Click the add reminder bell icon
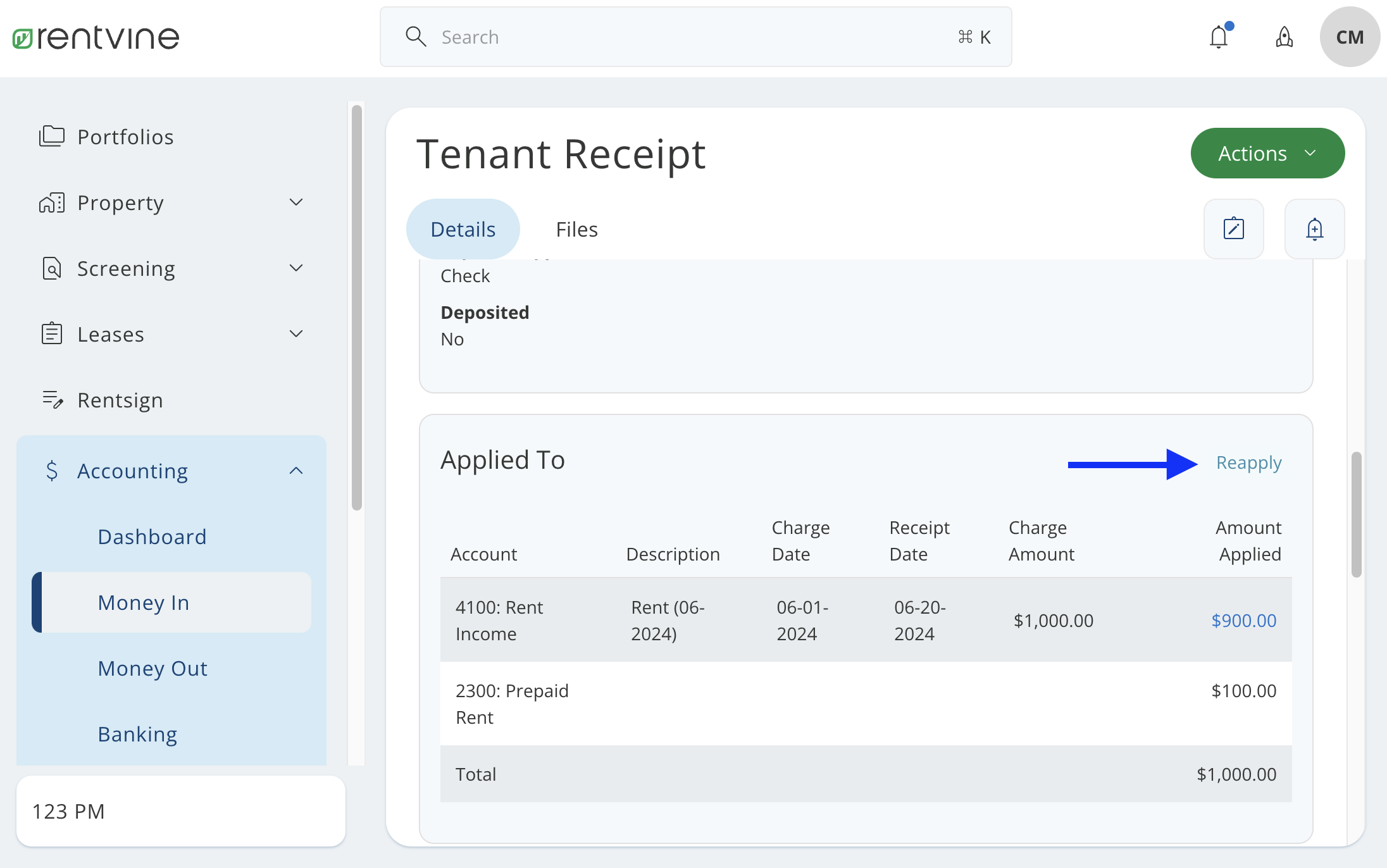The image size is (1387, 868). pos(1315,229)
